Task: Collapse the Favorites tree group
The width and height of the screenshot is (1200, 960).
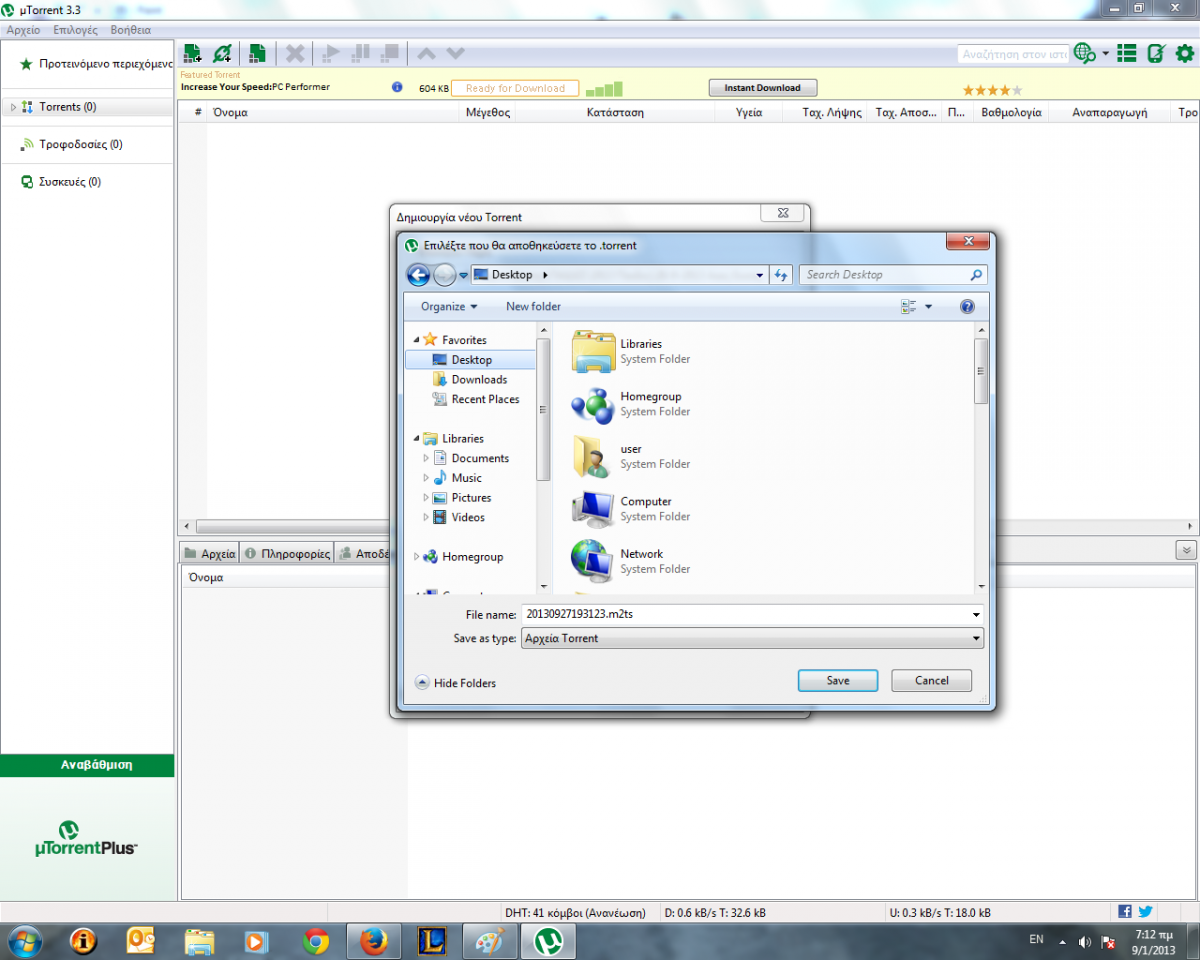Action: coord(416,340)
